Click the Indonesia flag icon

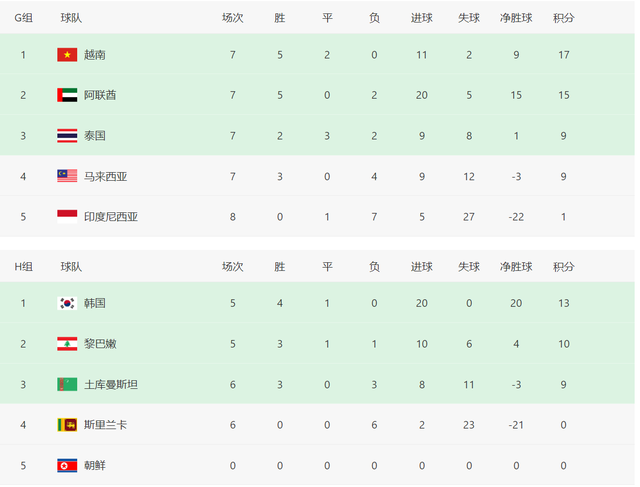tap(67, 216)
